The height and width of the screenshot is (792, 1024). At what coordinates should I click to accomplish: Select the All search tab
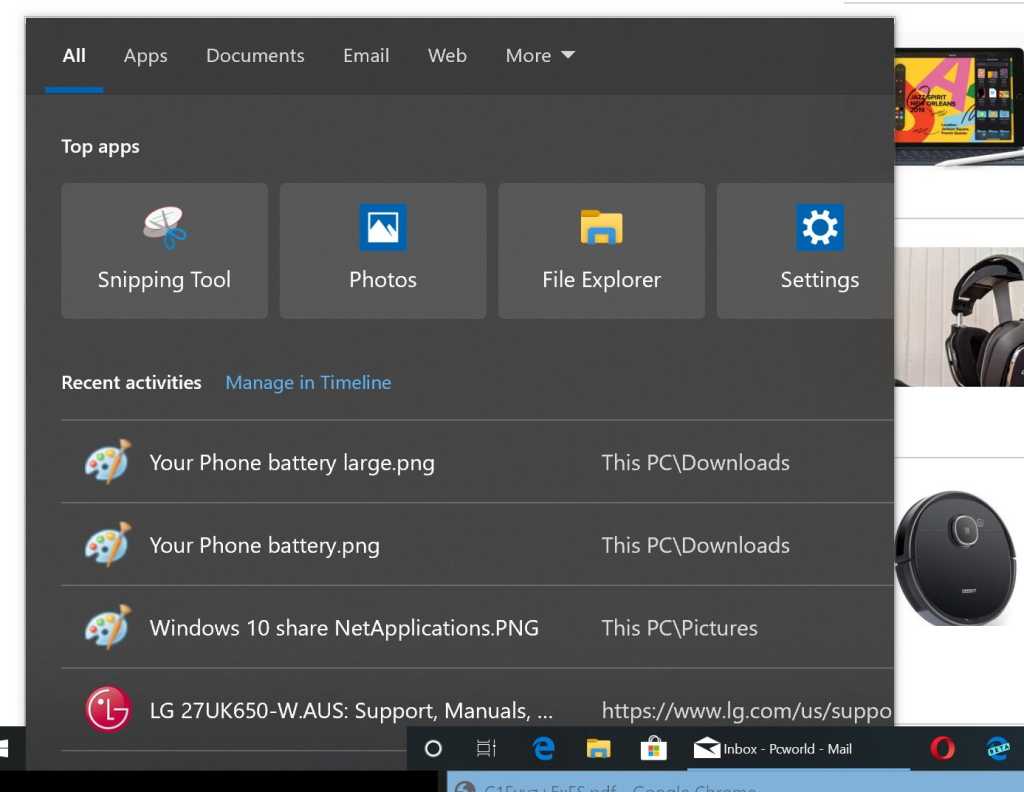[x=74, y=55]
